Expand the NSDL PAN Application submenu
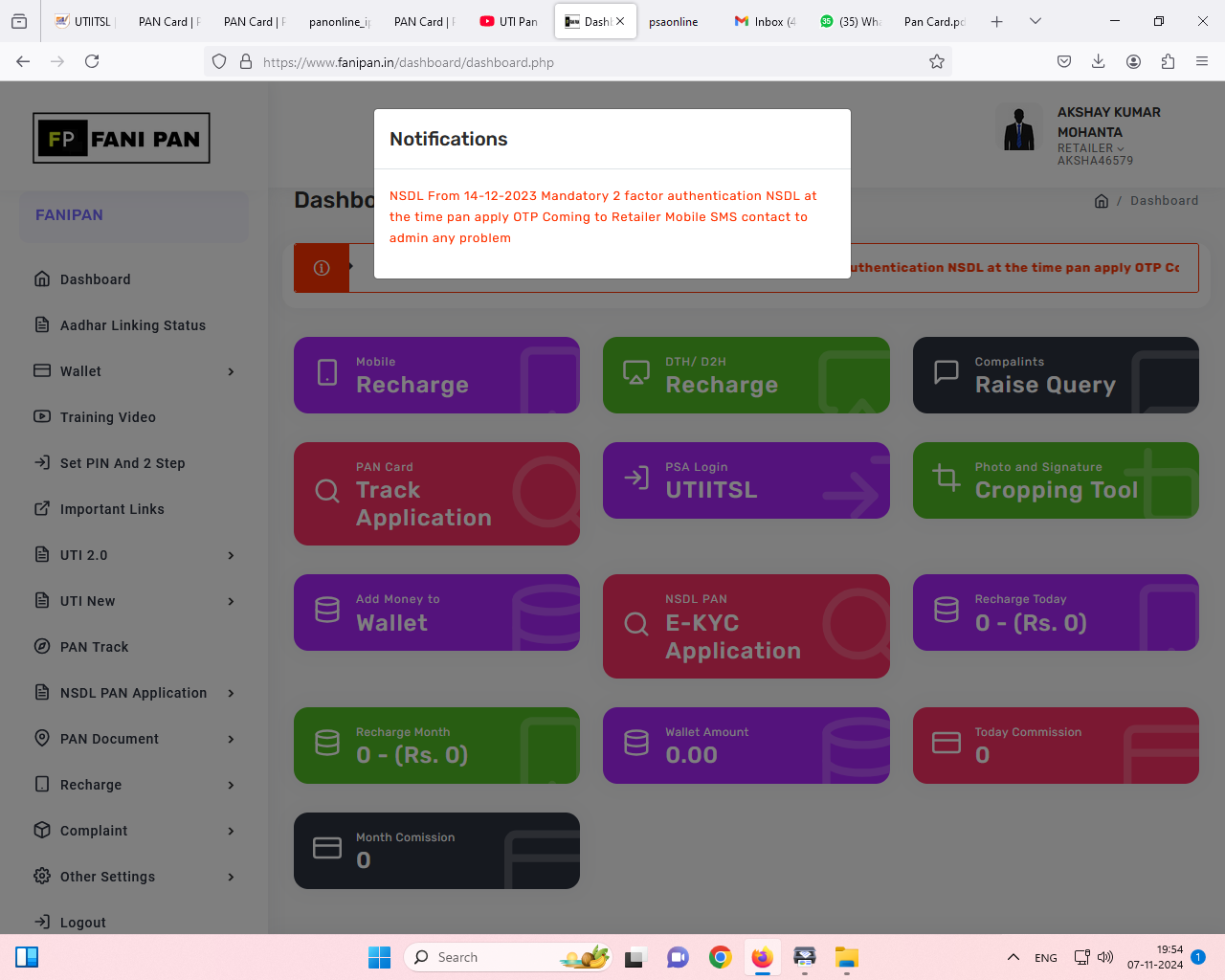1225x980 pixels. click(134, 693)
